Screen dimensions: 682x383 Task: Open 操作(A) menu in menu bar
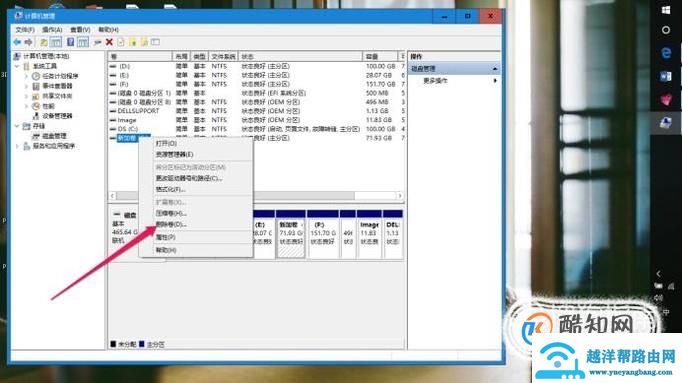52,30
